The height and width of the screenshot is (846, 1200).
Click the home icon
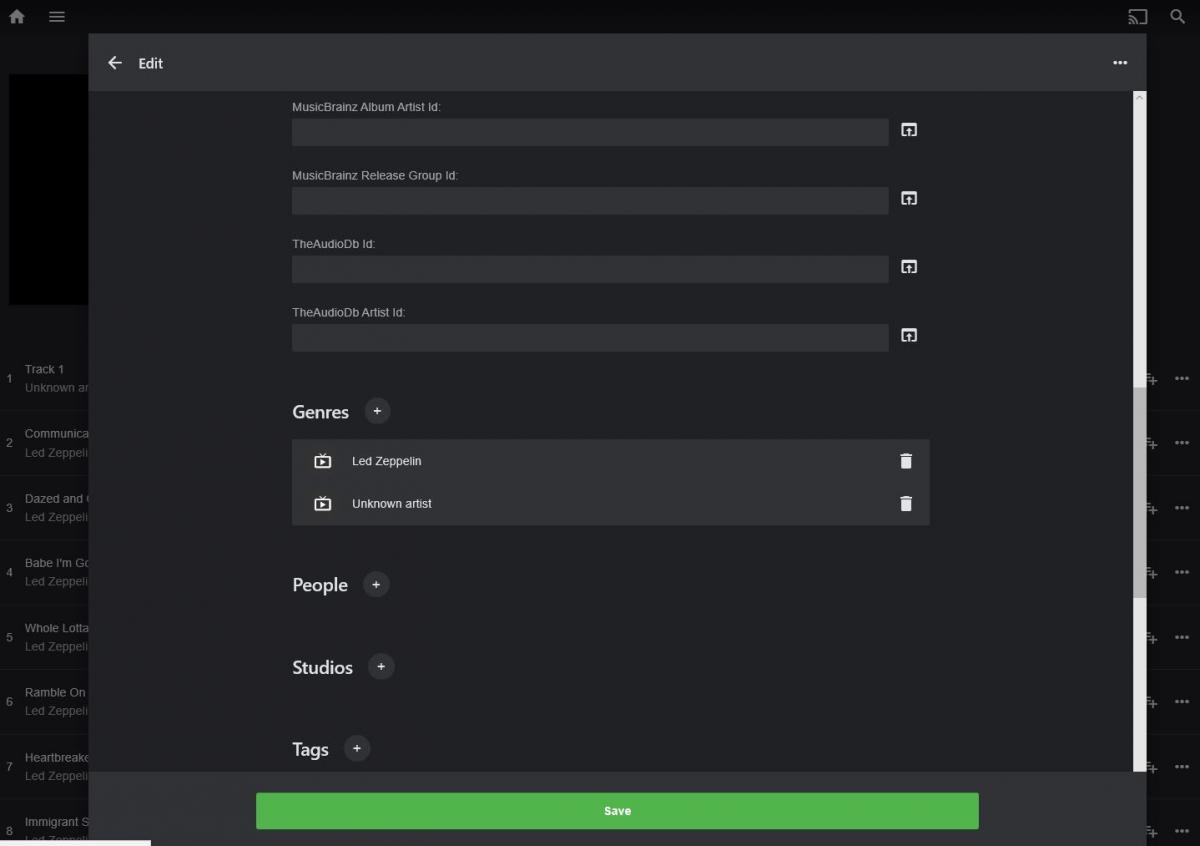[x=17, y=17]
